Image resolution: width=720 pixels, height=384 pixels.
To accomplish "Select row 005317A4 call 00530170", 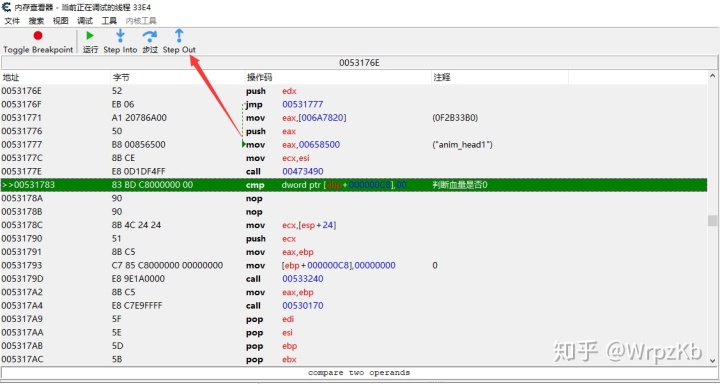I will click(x=354, y=305).
